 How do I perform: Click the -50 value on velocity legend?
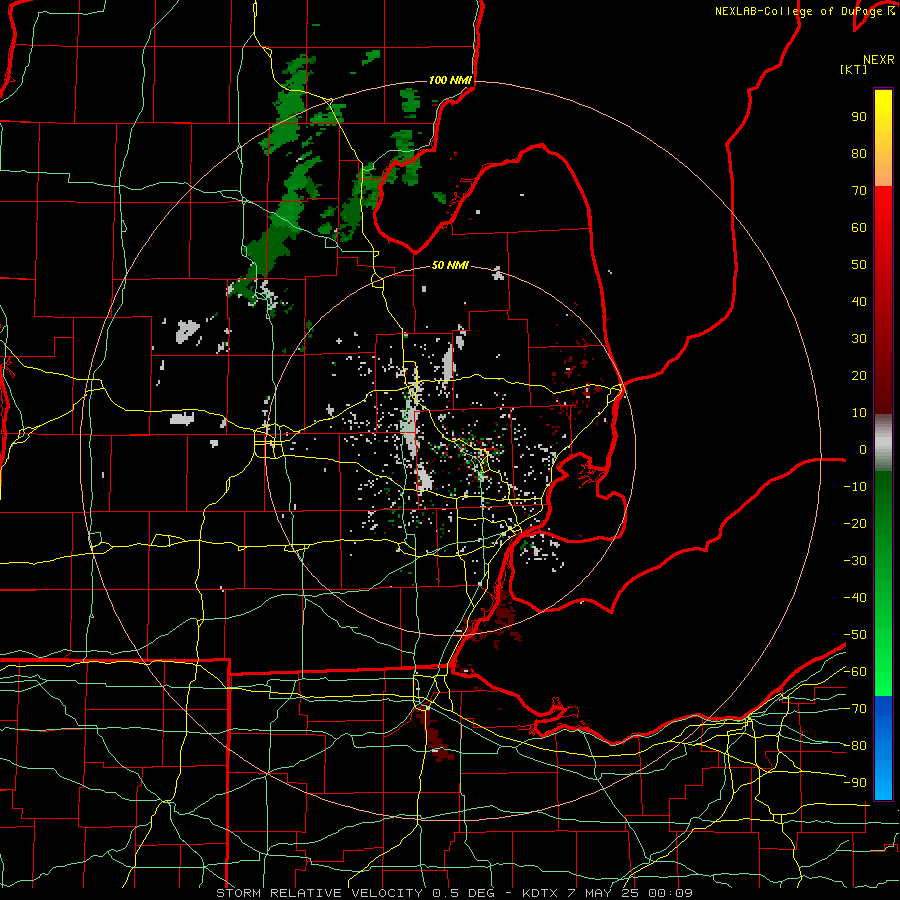(x=855, y=635)
